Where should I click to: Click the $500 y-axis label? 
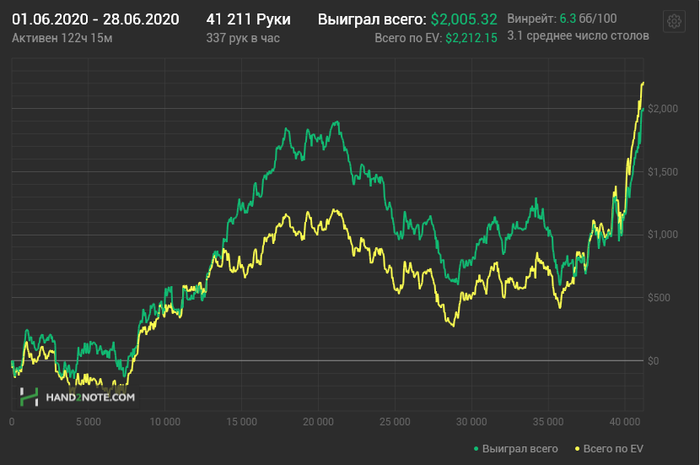659,298
